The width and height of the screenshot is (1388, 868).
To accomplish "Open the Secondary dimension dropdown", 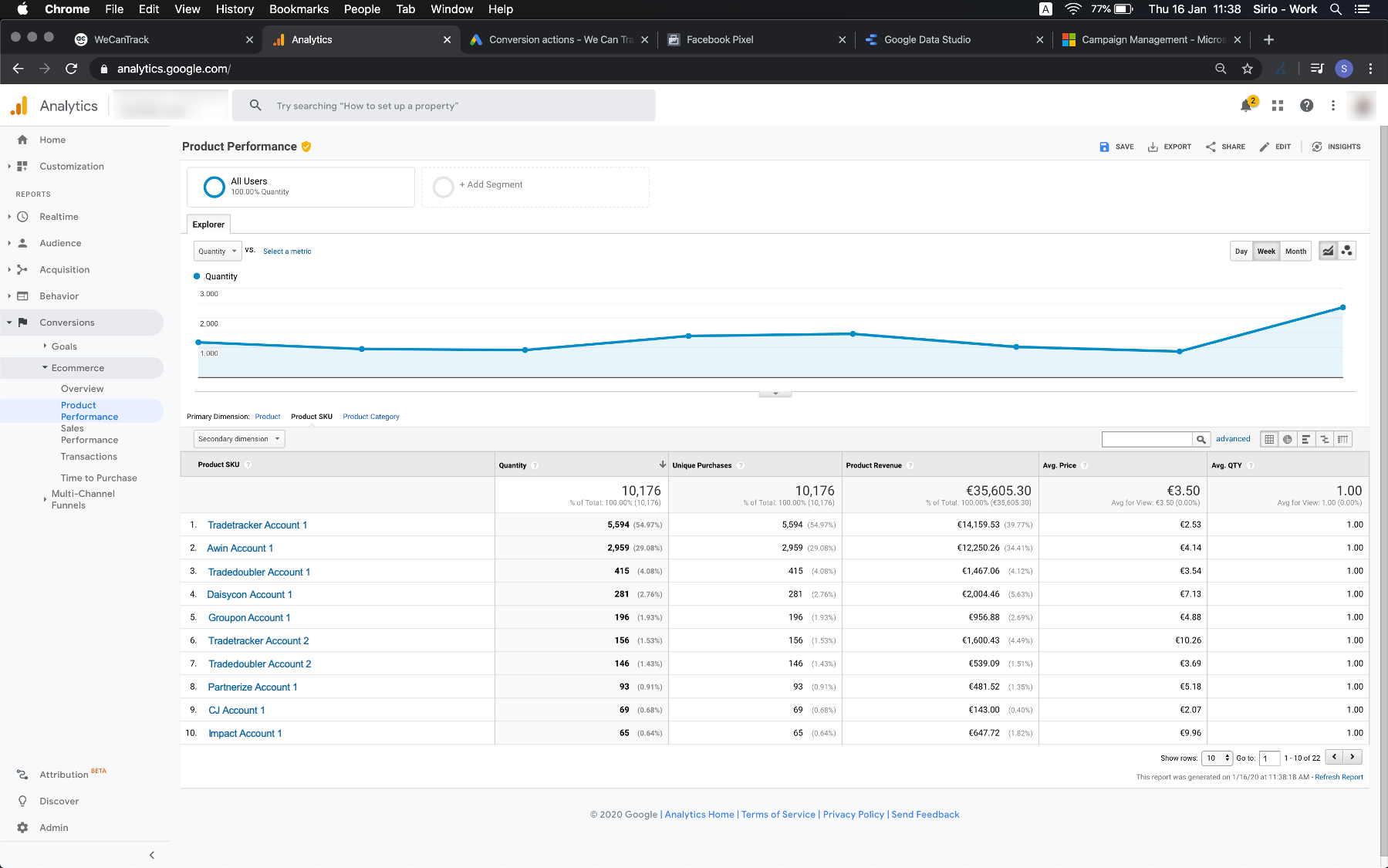I will pos(239,439).
